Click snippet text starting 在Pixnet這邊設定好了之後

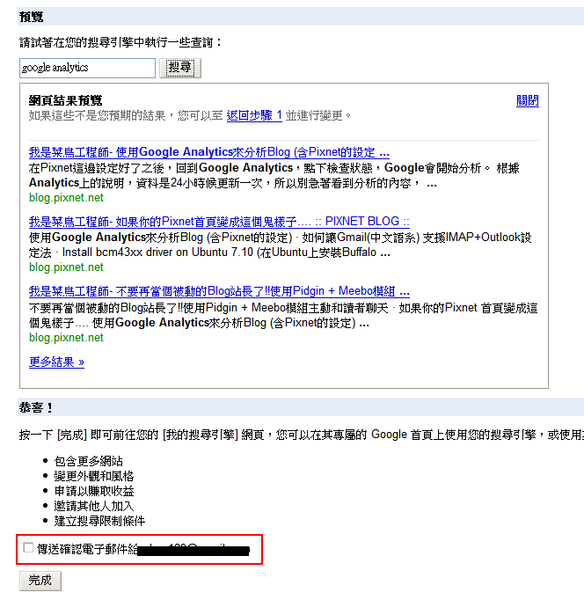[x=274, y=176]
